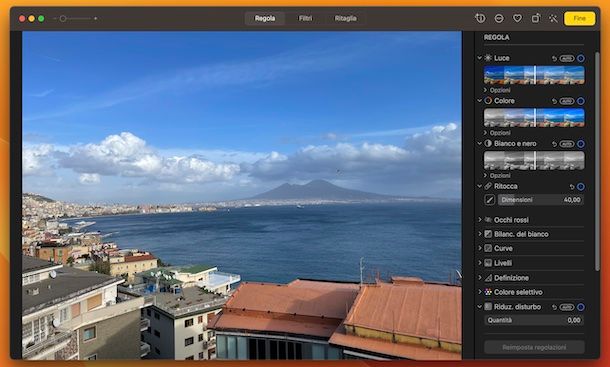Click the more options ellipsis icon
Viewport: 610px width, 367px height.
(x=499, y=18)
